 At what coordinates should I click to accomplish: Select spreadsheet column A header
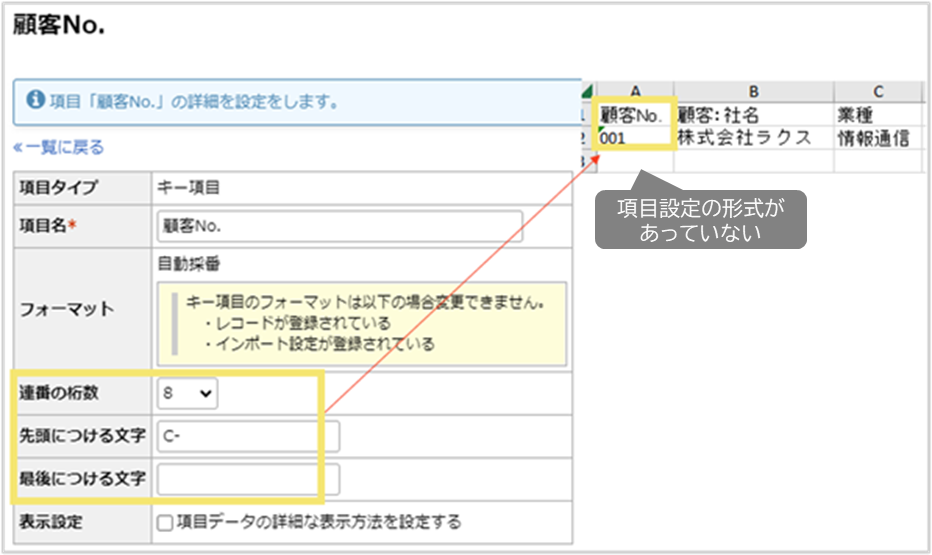coord(634,89)
